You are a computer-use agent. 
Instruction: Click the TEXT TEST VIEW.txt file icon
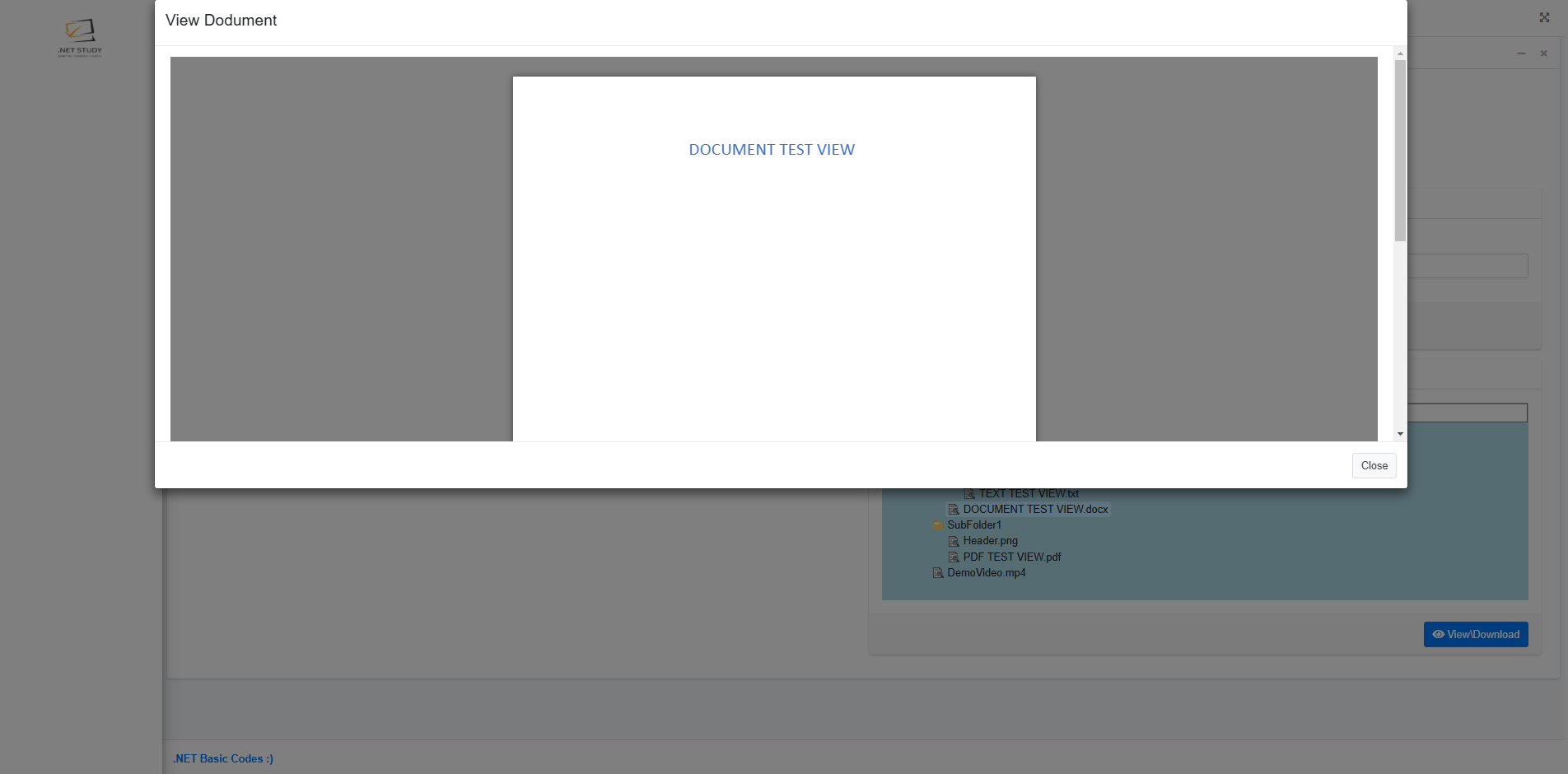[969, 494]
